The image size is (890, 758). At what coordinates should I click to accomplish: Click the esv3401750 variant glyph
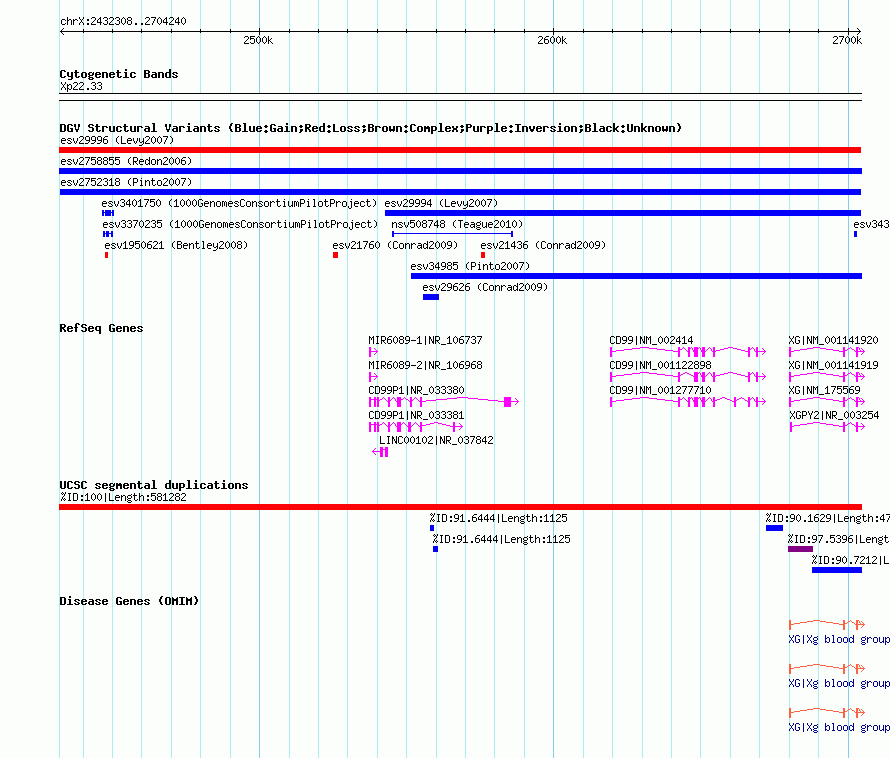pos(108,213)
